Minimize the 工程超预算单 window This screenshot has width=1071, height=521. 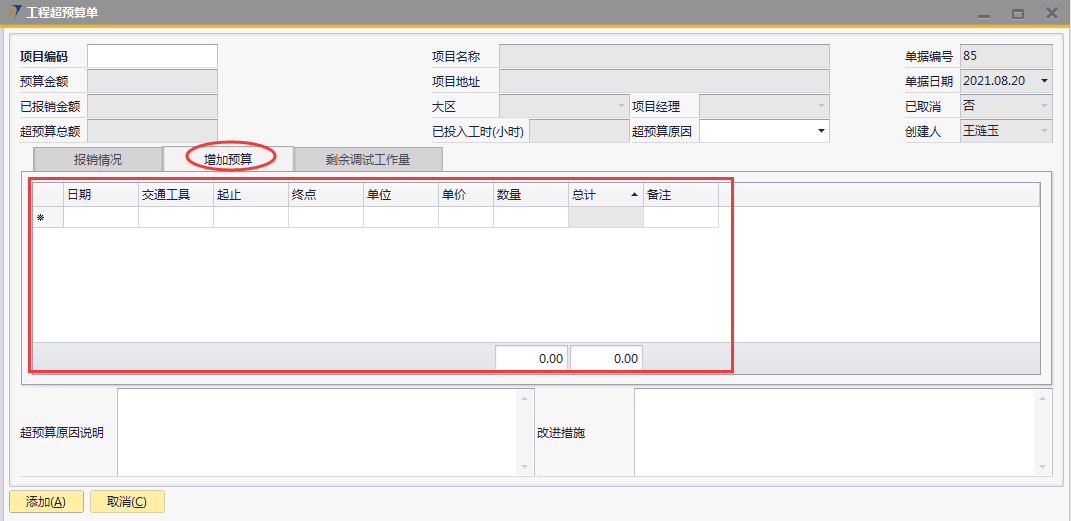tap(984, 14)
